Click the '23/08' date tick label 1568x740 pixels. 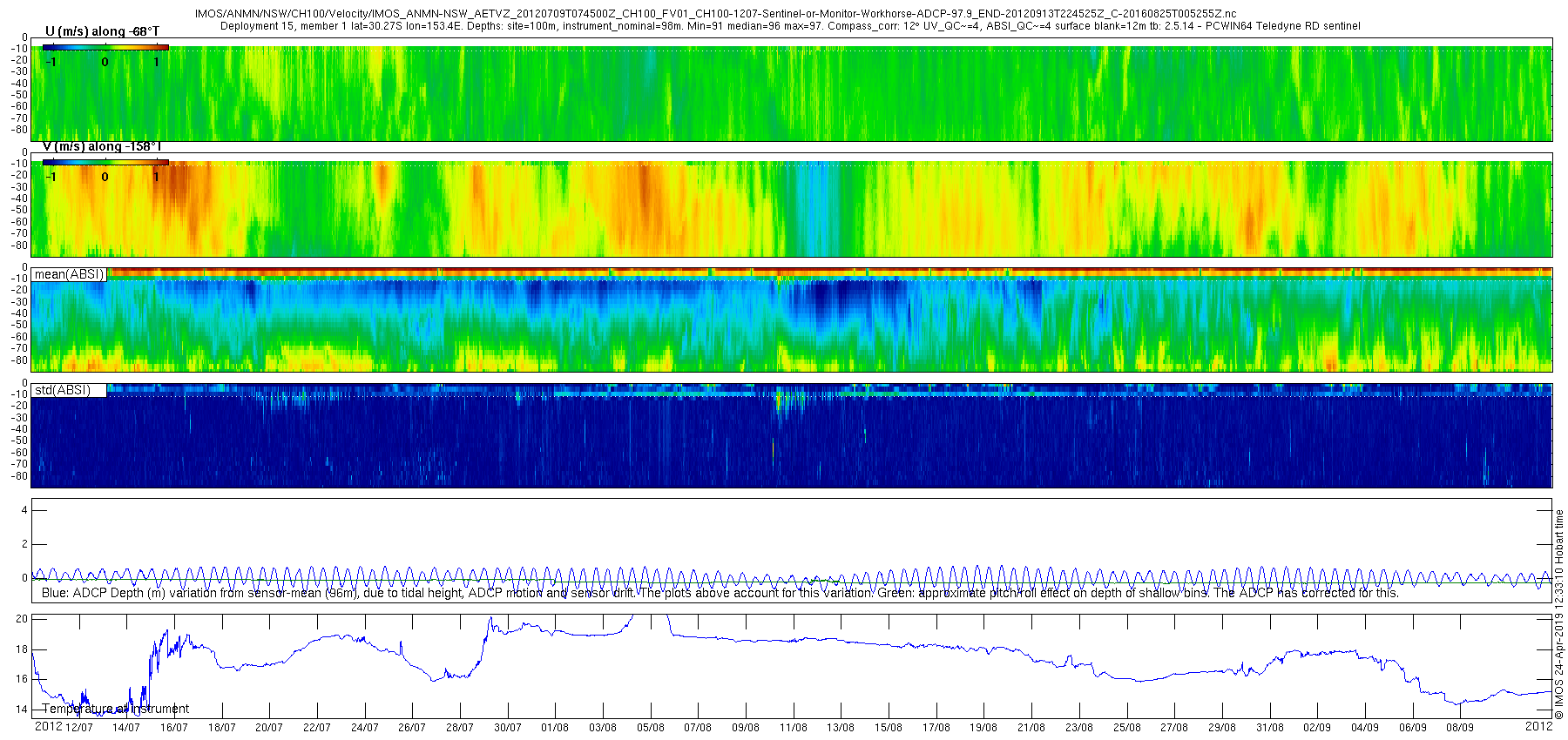(x=1079, y=728)
